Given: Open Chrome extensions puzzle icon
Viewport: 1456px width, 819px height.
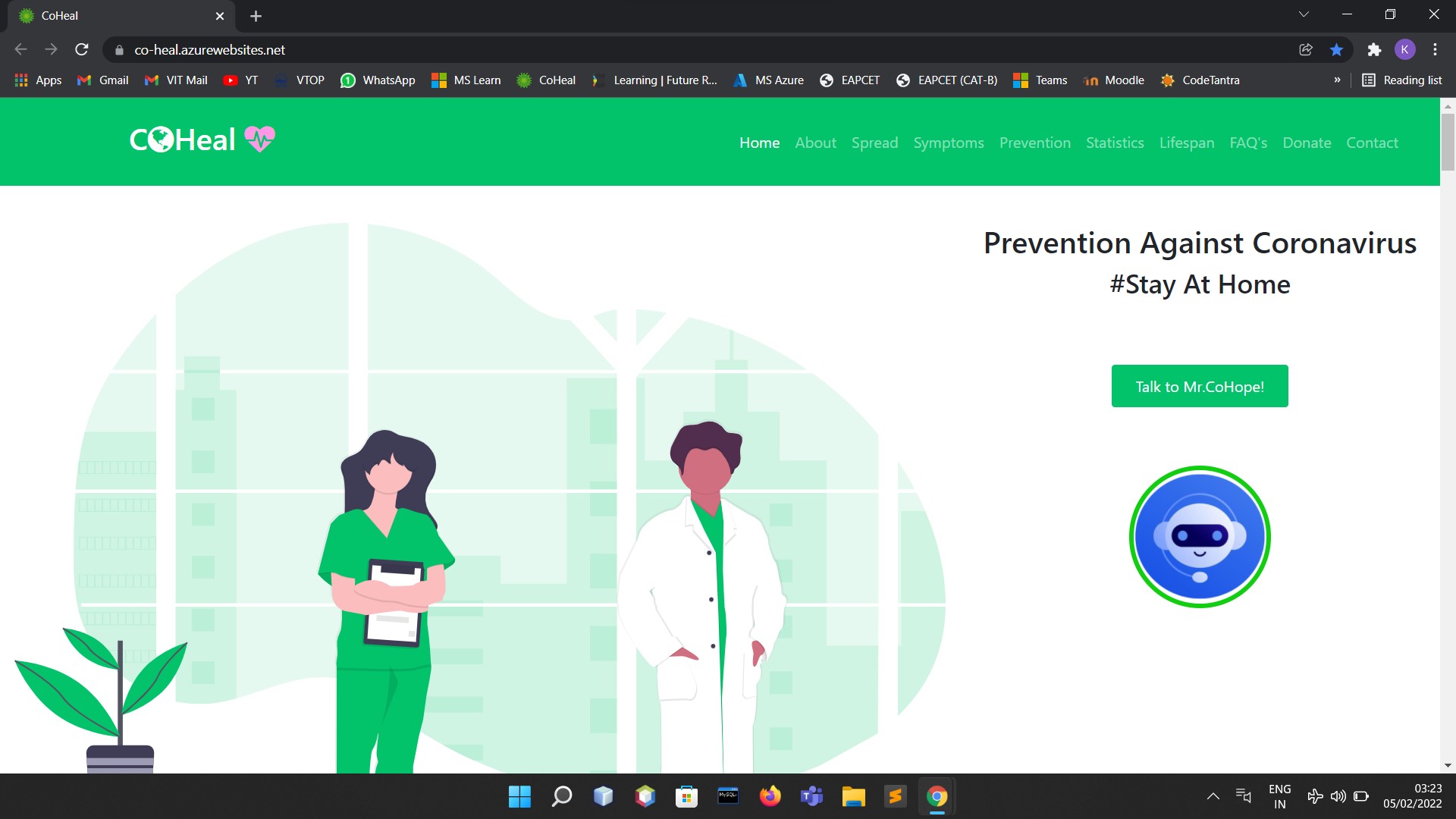Looking at the screenshot, I should click(x=1374, y=50).
